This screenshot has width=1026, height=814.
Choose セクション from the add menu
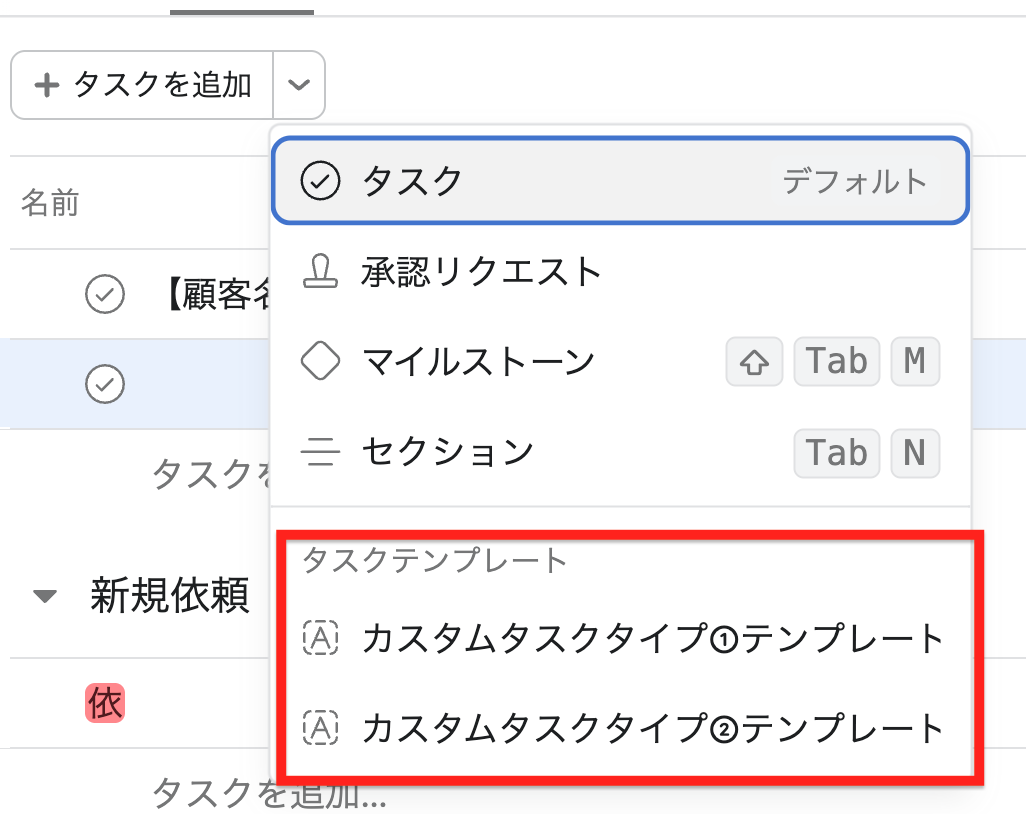pos(620,452)
